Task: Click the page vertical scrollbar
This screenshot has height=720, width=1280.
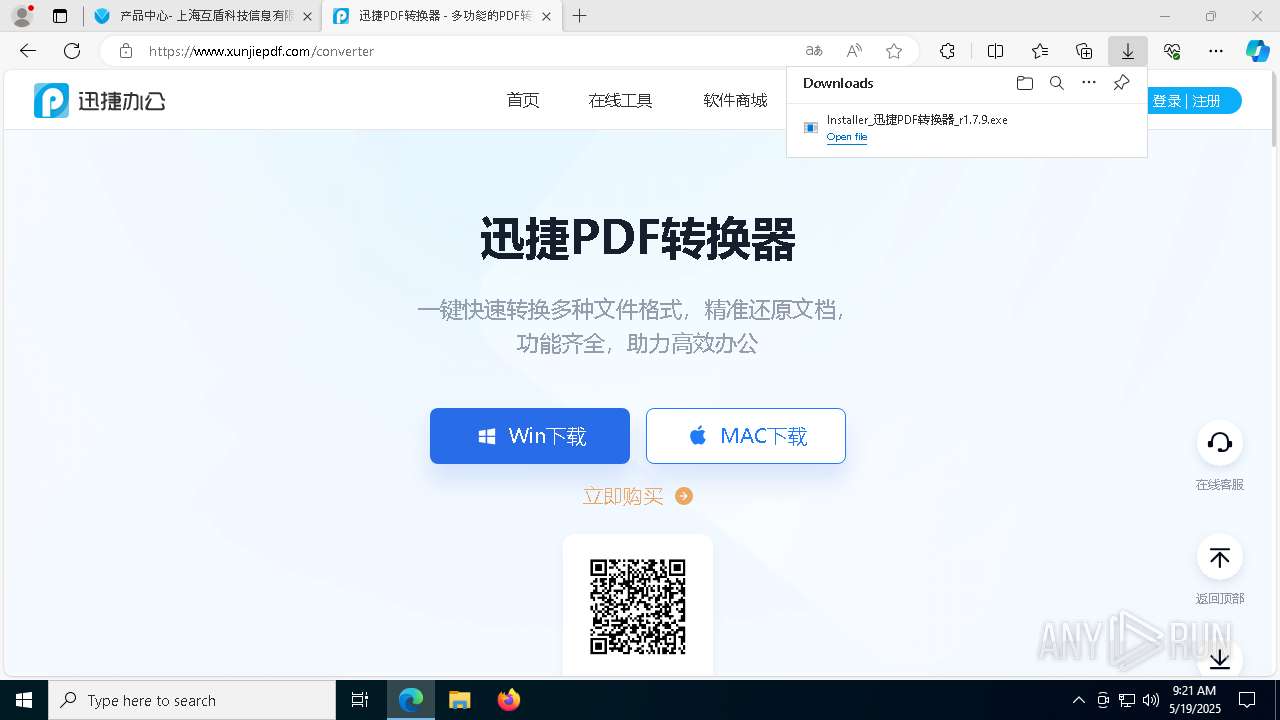Action: pos(1273,110)
